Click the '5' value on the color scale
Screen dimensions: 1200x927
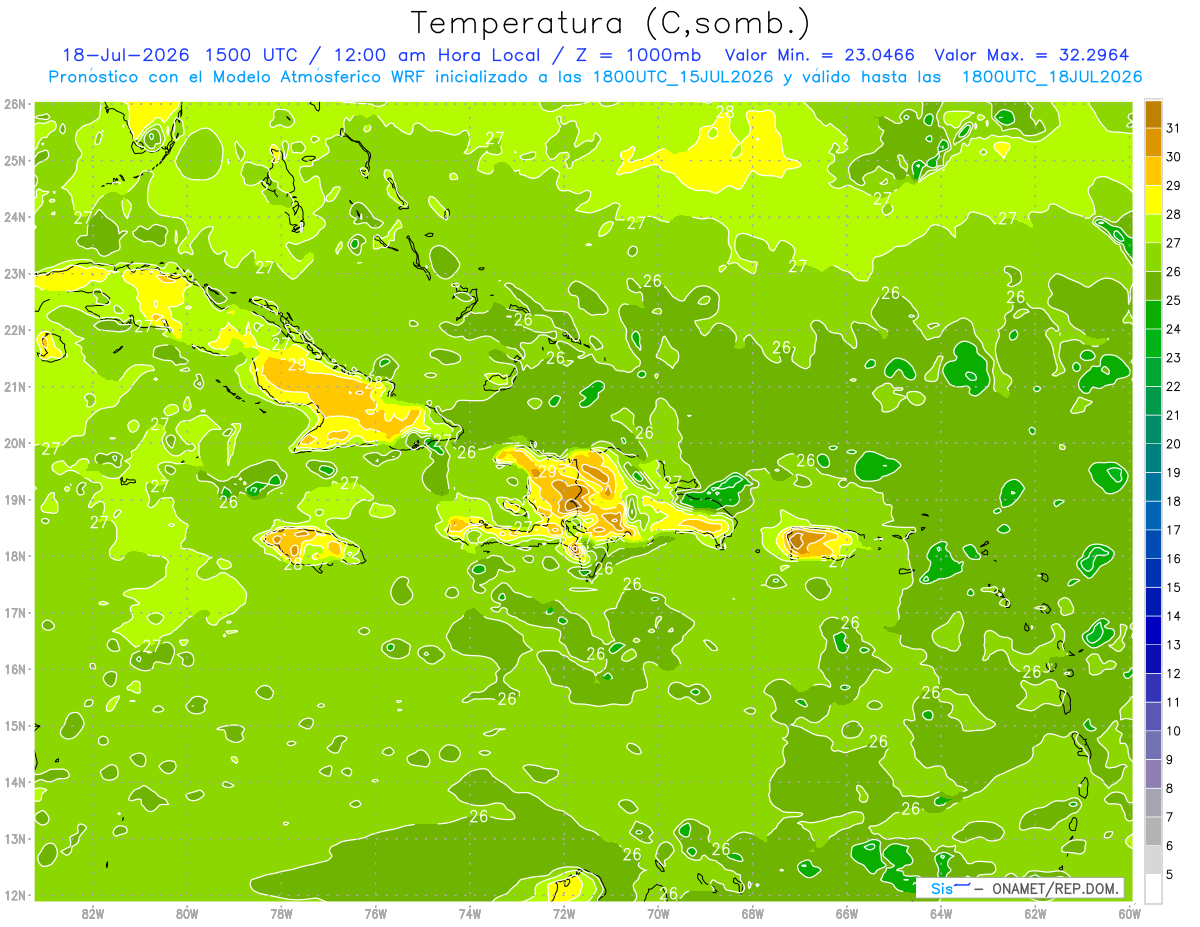[x=1169, y=874]
